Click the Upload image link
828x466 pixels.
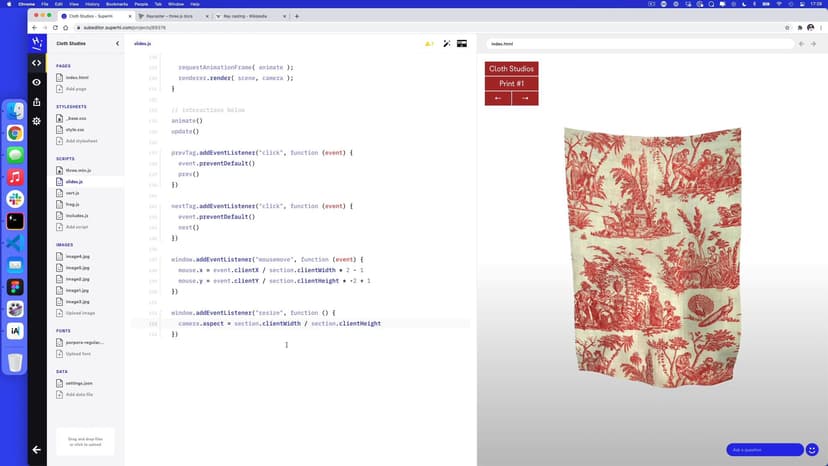(x=79, y=313)
